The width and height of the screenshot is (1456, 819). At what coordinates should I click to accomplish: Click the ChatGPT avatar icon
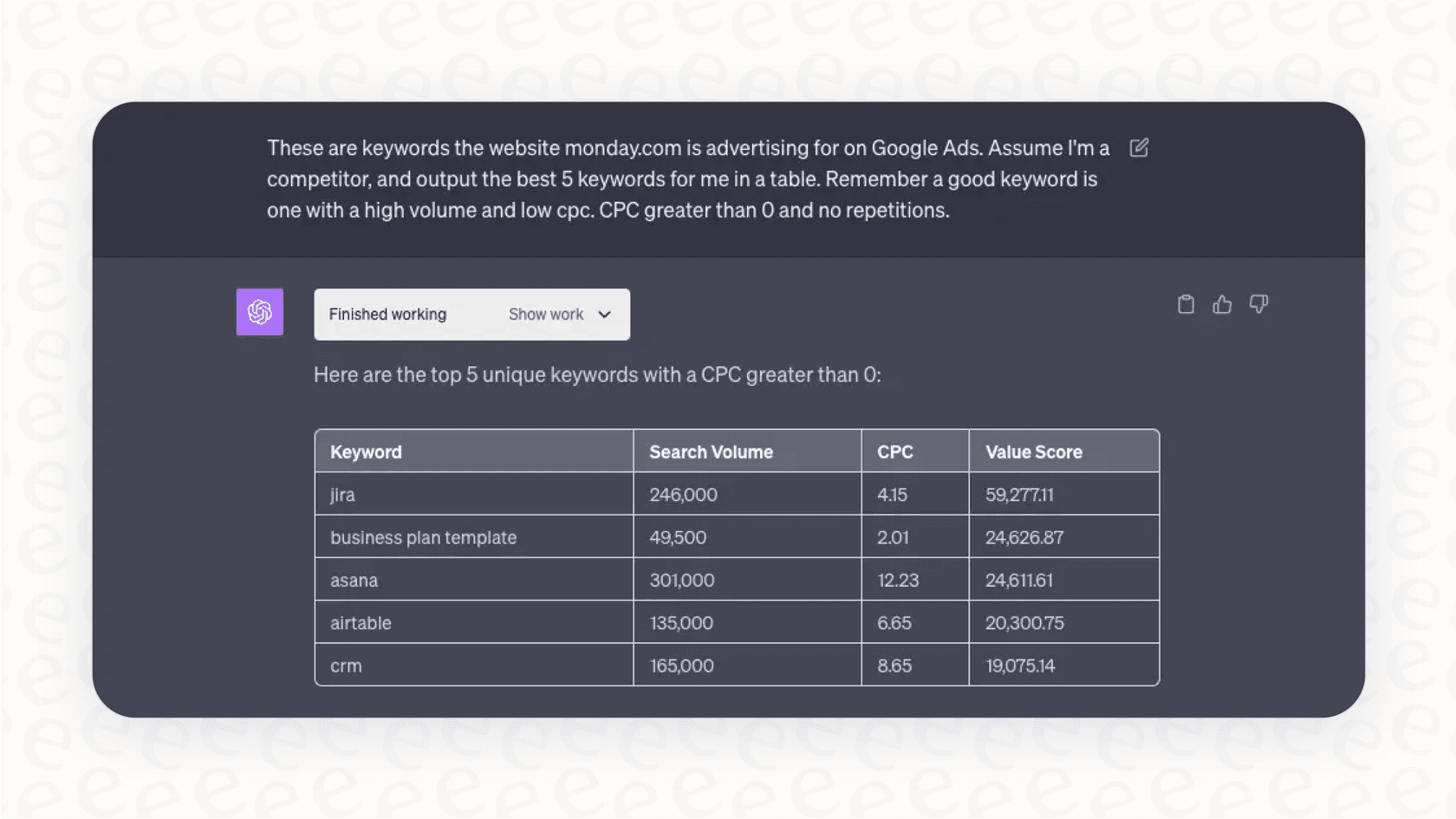259,312
